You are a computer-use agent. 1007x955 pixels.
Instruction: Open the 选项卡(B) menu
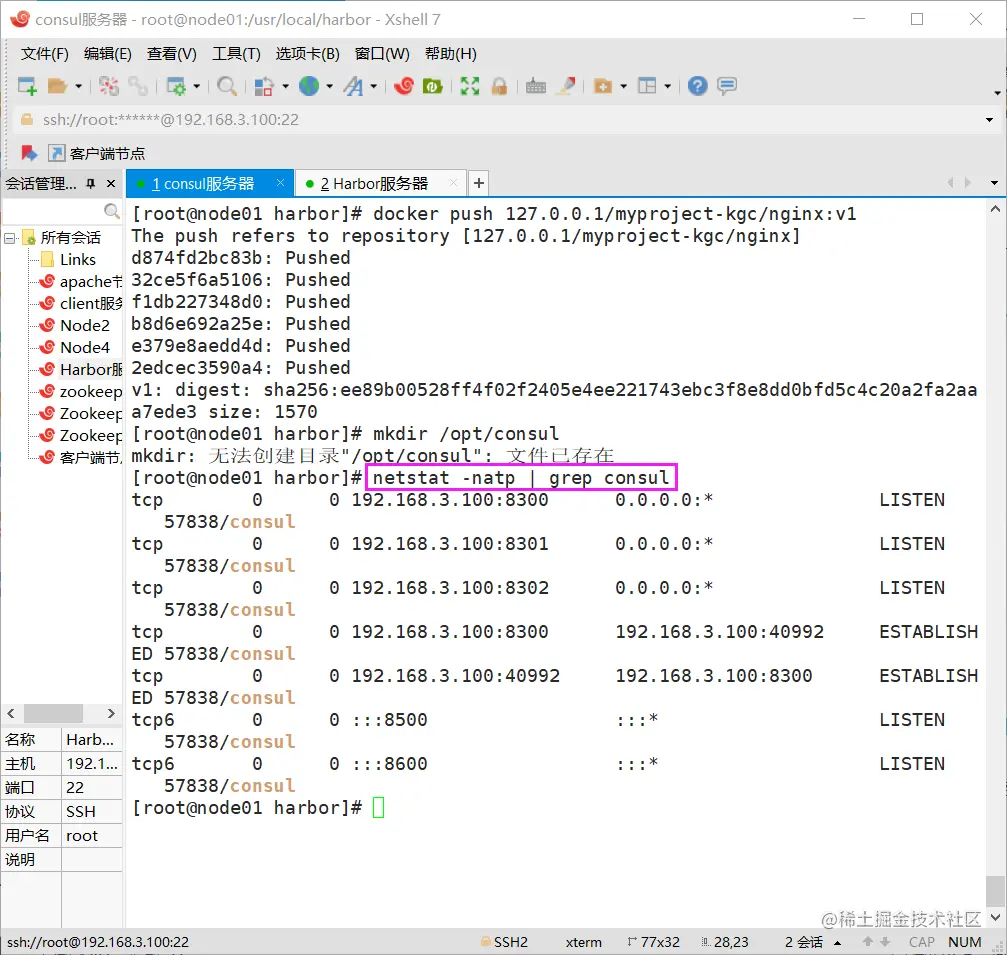(x=307, y=53)
